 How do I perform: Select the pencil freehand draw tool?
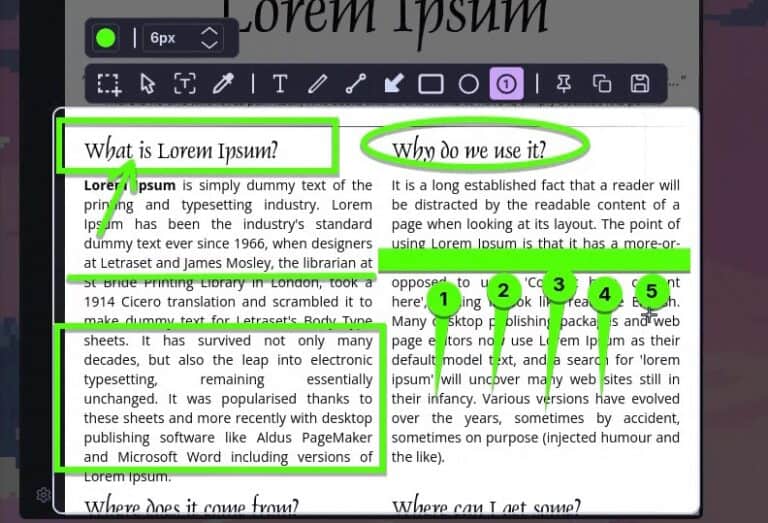click(x=318, y=84)
